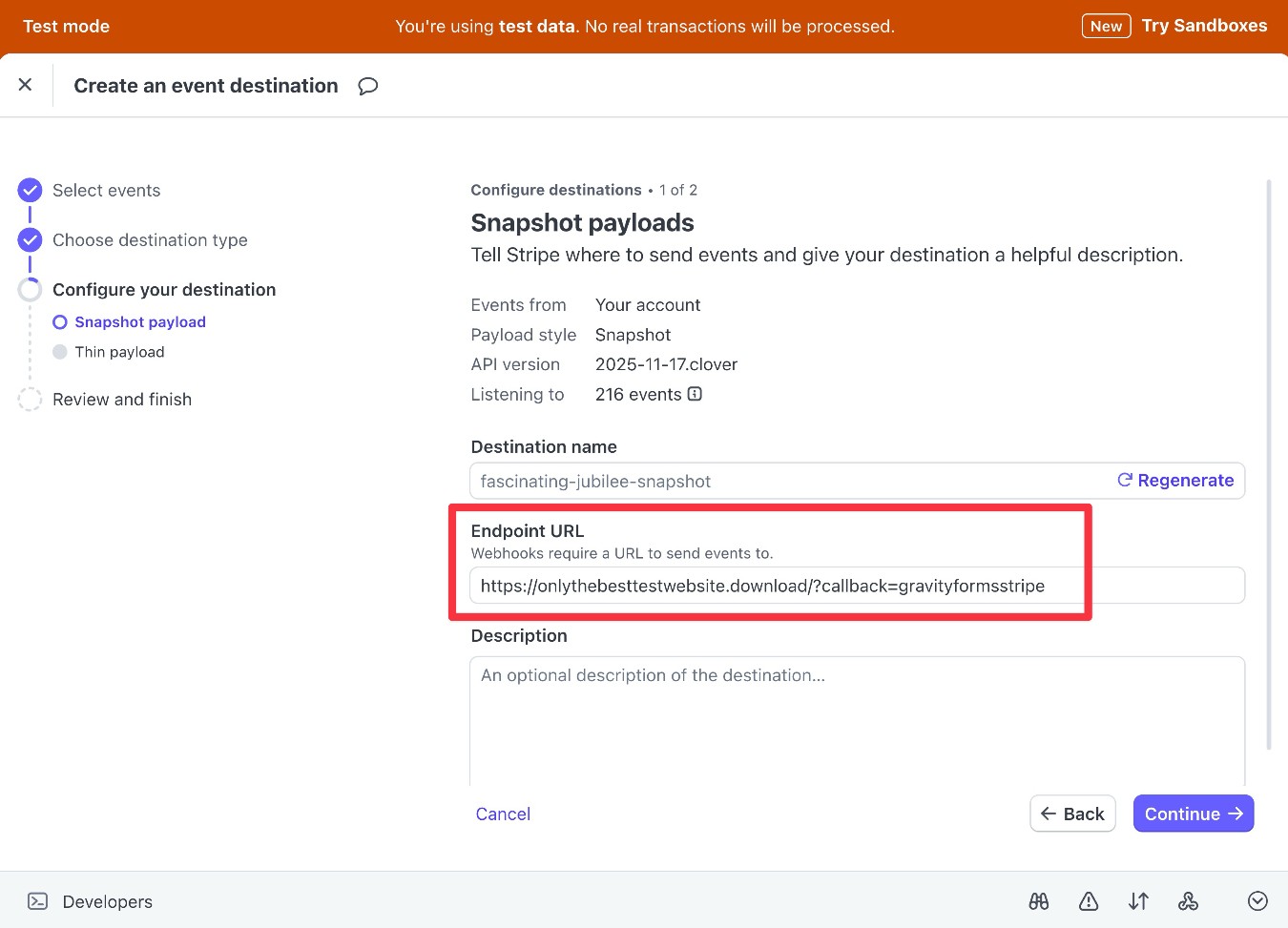Open the Developers menu at the bottom
The image size is (1288, 928).
coord(107,900)
